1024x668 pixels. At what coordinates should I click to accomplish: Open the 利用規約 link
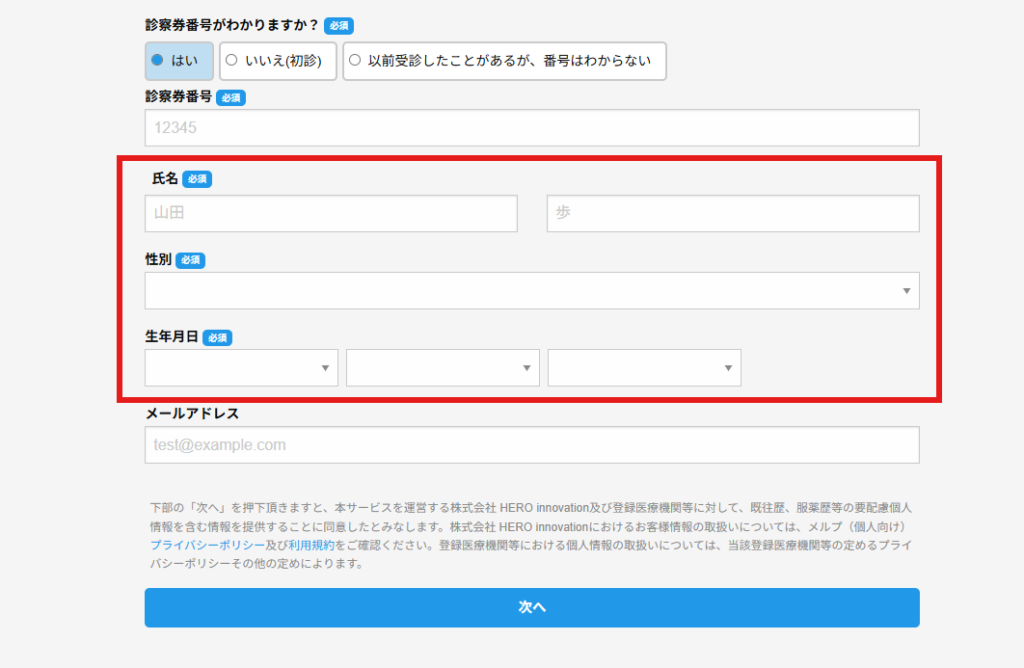[311, 545]
